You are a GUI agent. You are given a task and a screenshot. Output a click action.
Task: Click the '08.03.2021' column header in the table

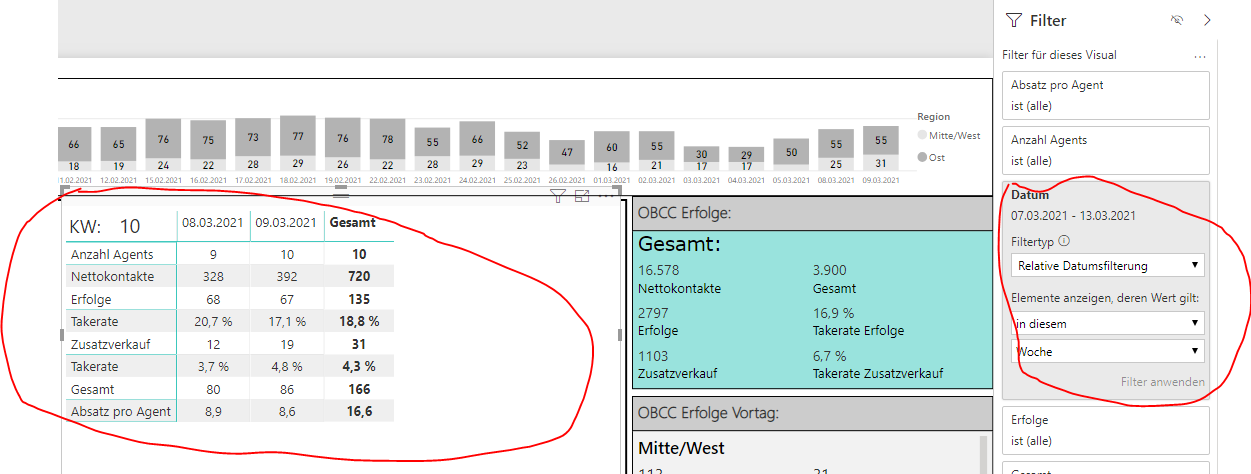(x=213, y=223)
